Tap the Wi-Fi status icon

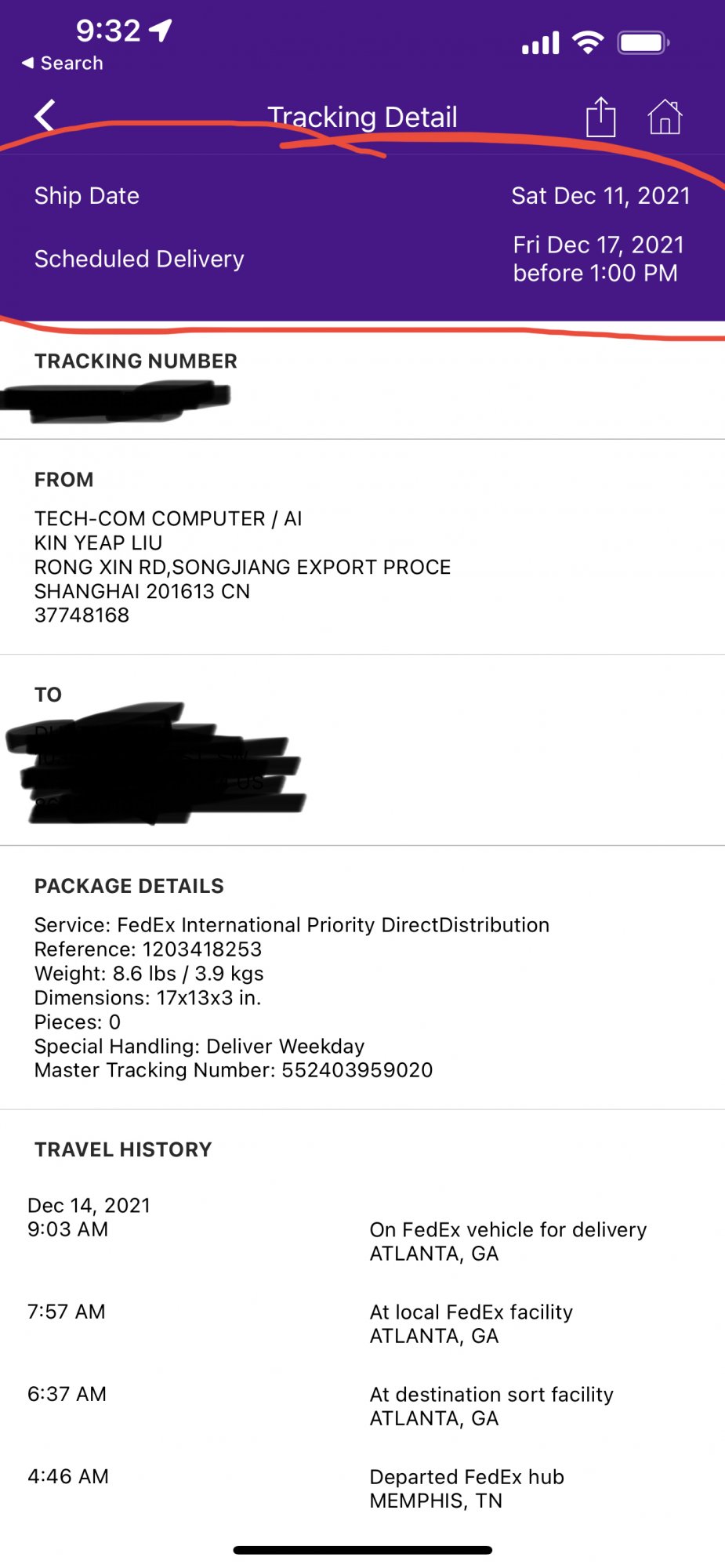[588, 42]
